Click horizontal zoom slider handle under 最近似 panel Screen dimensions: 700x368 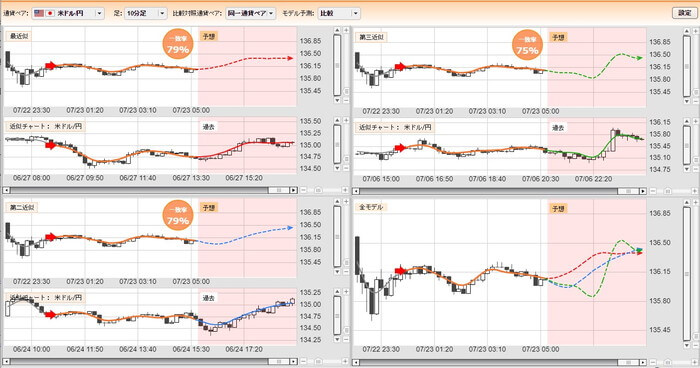318,190
